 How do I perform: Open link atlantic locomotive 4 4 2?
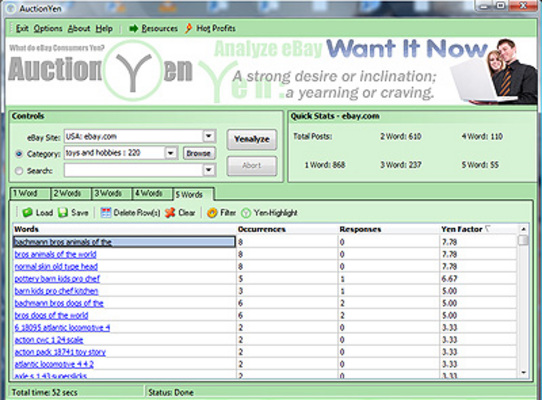point(54,364)
